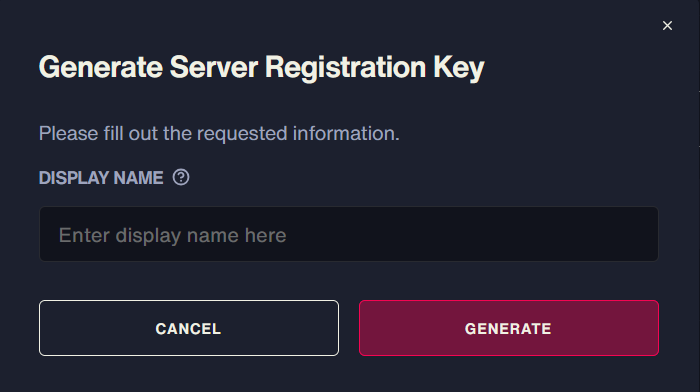Focus the display name input field
Viewport: 700px width, 392px height.
349,234
